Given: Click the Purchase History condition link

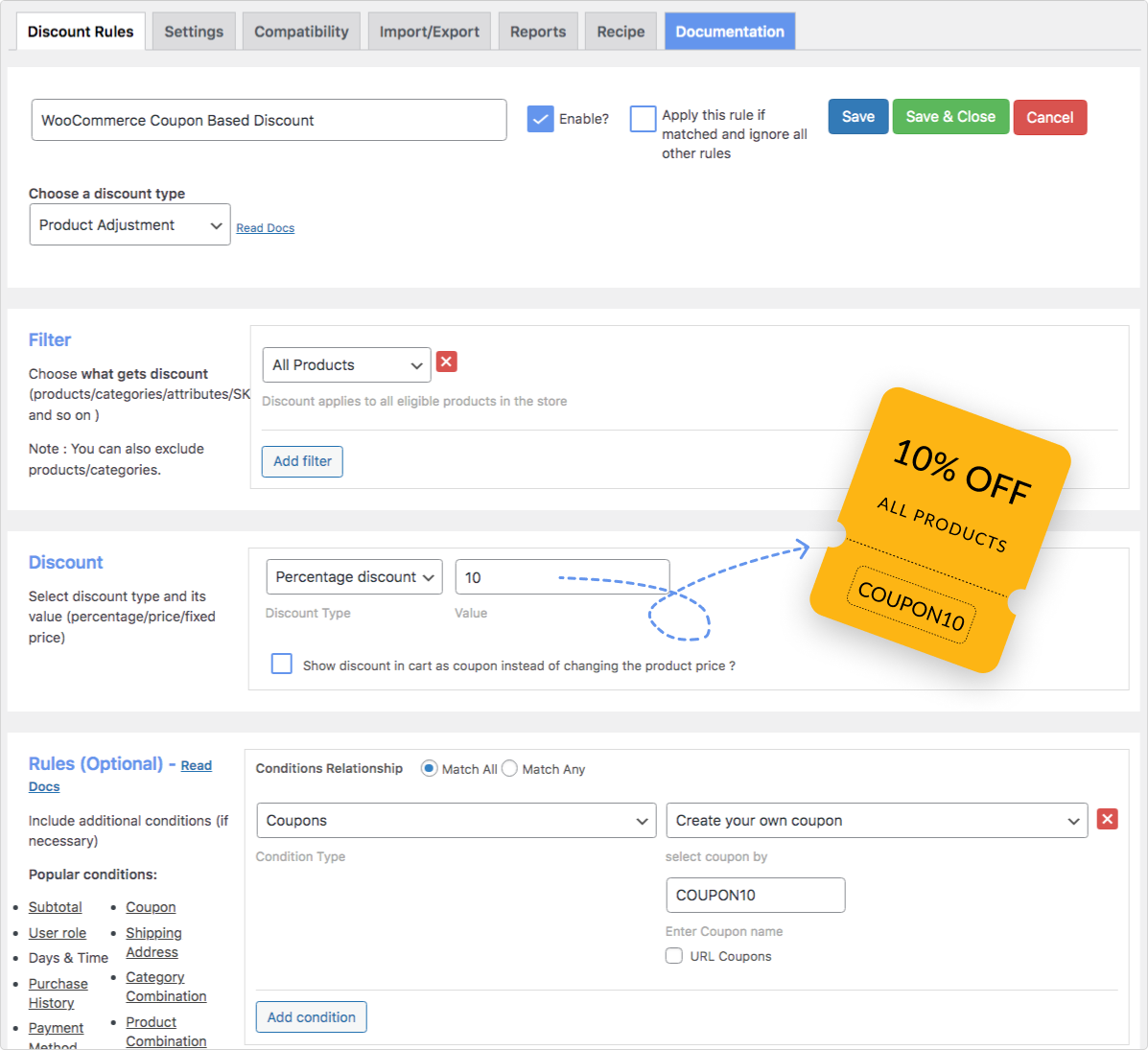Looking at the screenshot, I should [x=58, y=993].
